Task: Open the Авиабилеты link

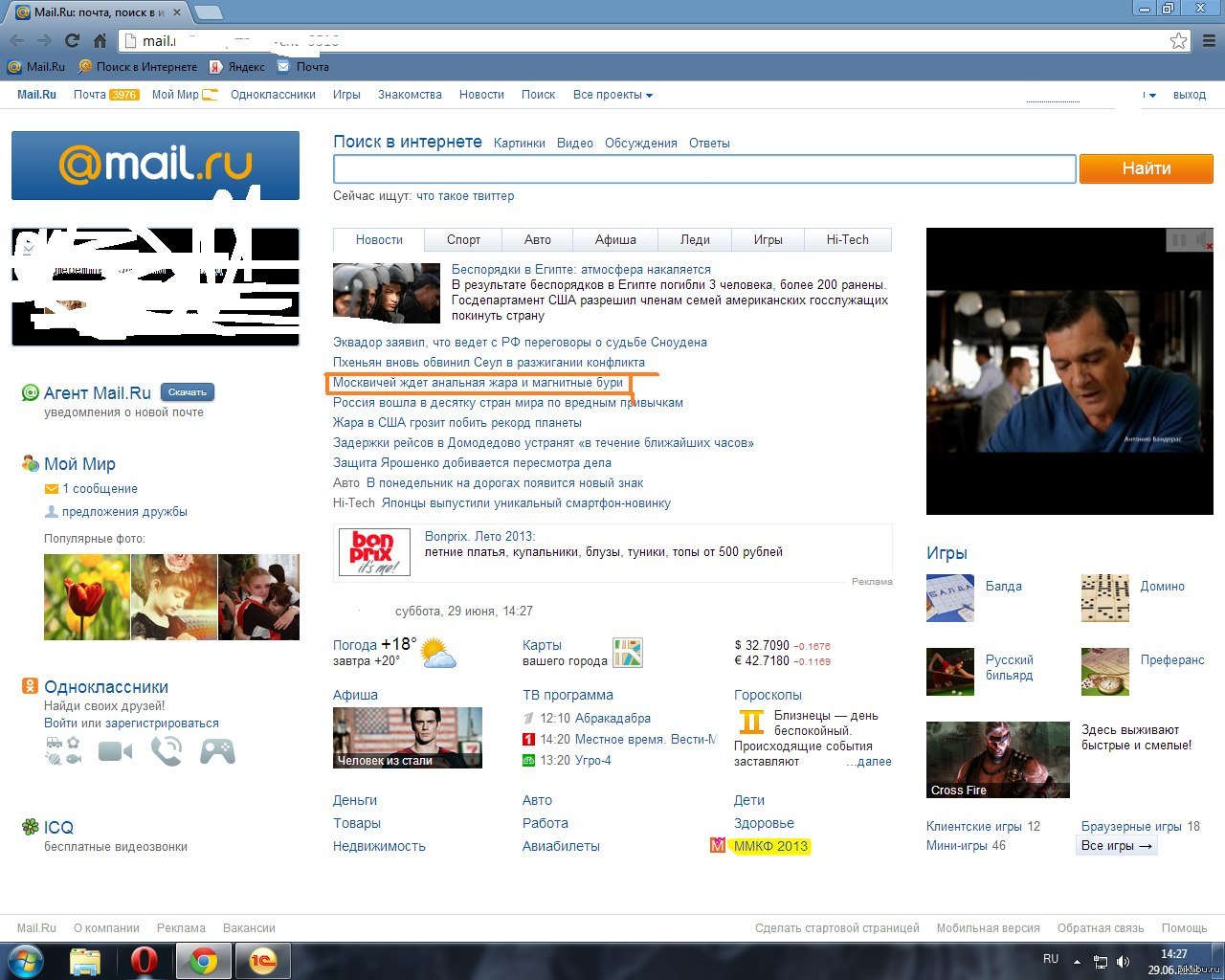Action: (561, 846)
